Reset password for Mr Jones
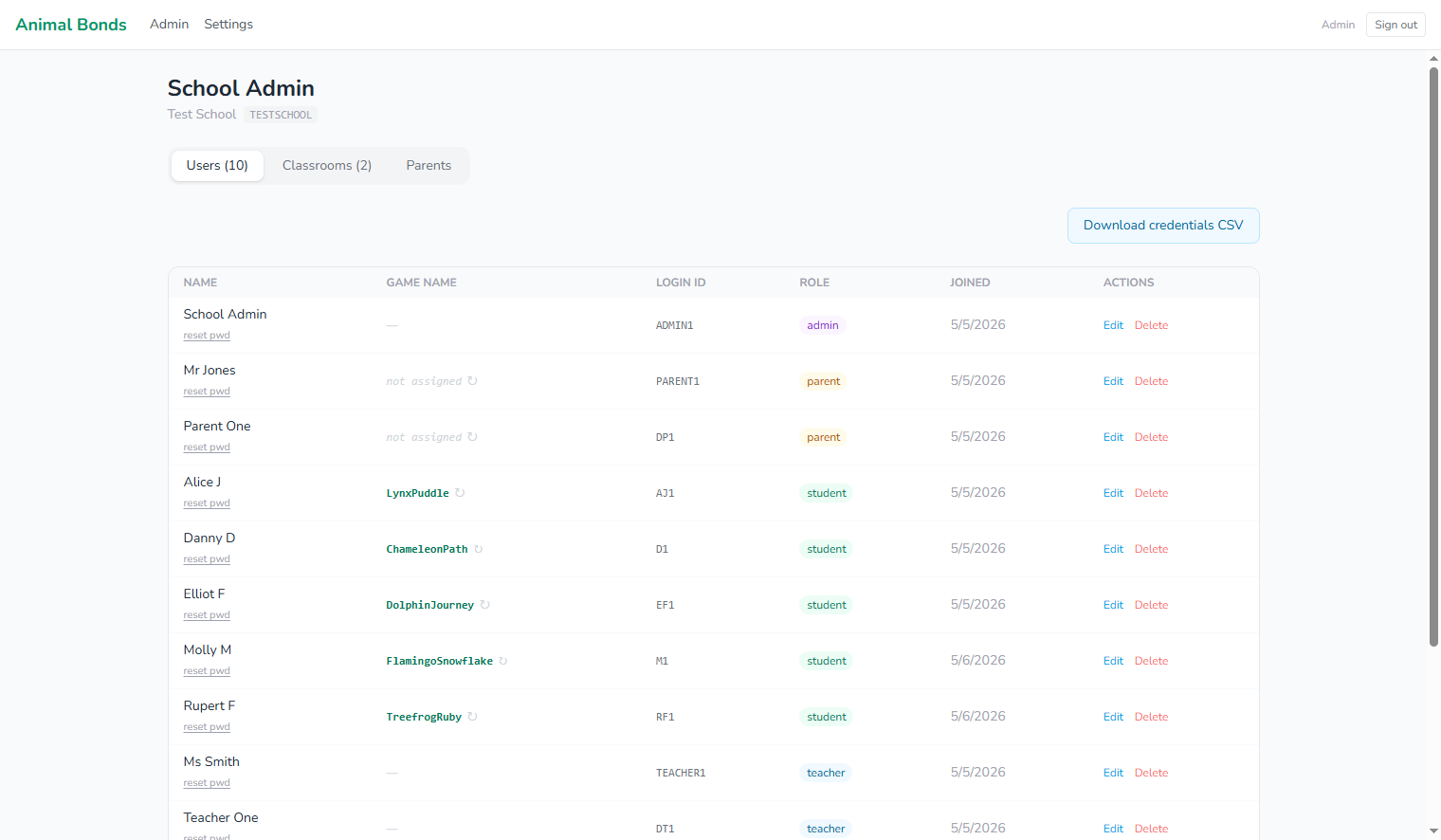Viewport: 1441px width, 840px height. 207,392
